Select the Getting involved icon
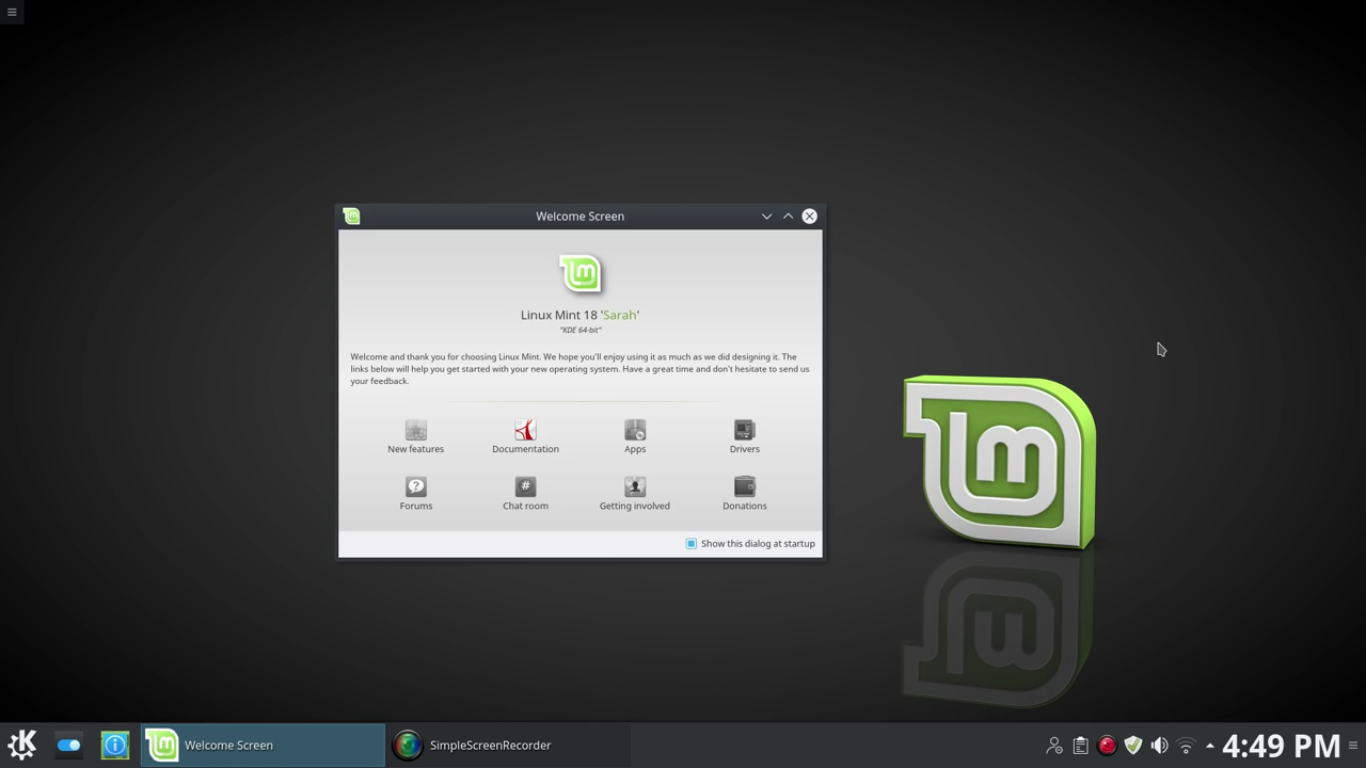Screen dimensions: 1366x768 click(x=634, y=488)
